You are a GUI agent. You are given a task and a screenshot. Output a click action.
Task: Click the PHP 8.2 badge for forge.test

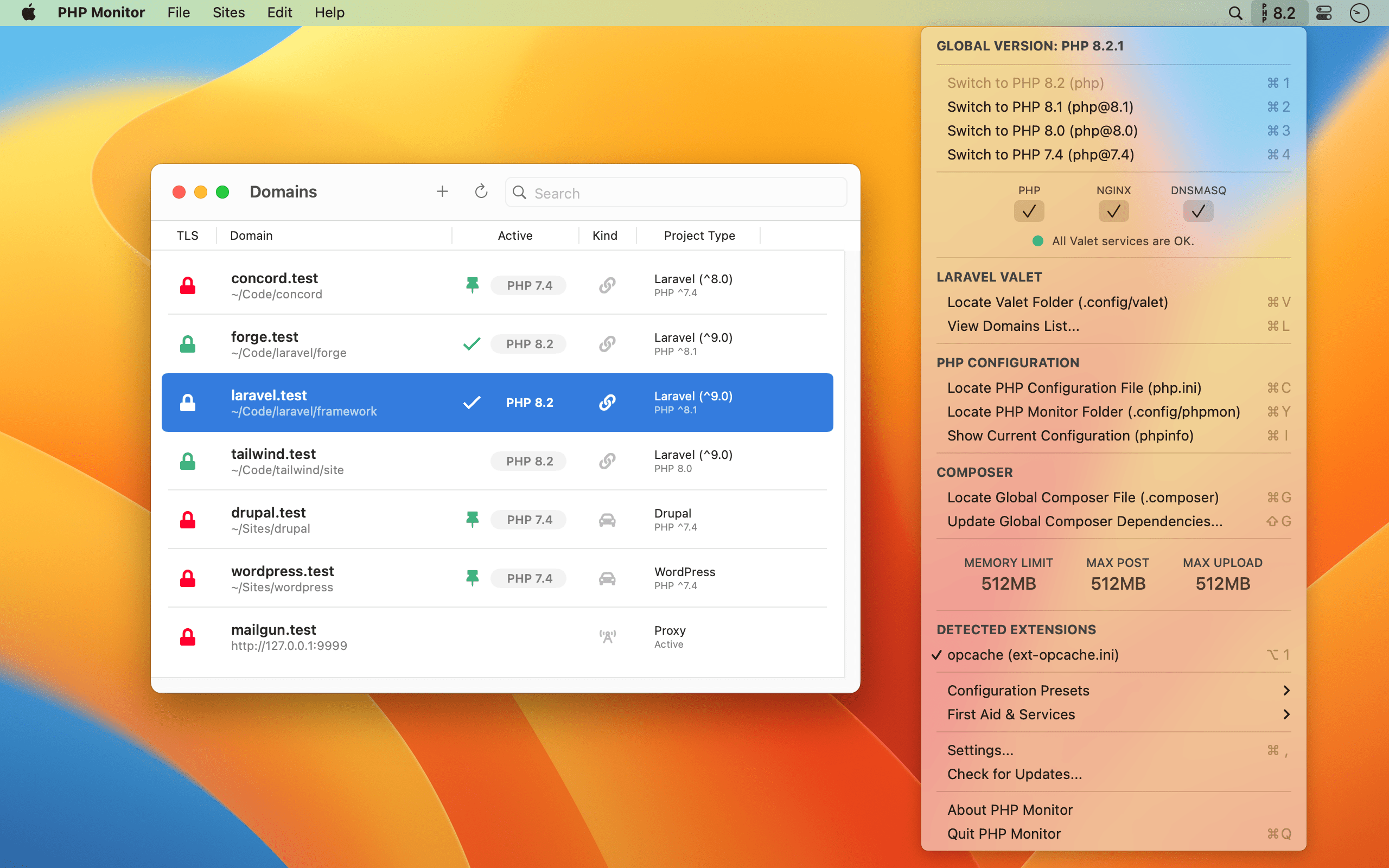pos(528,344)
